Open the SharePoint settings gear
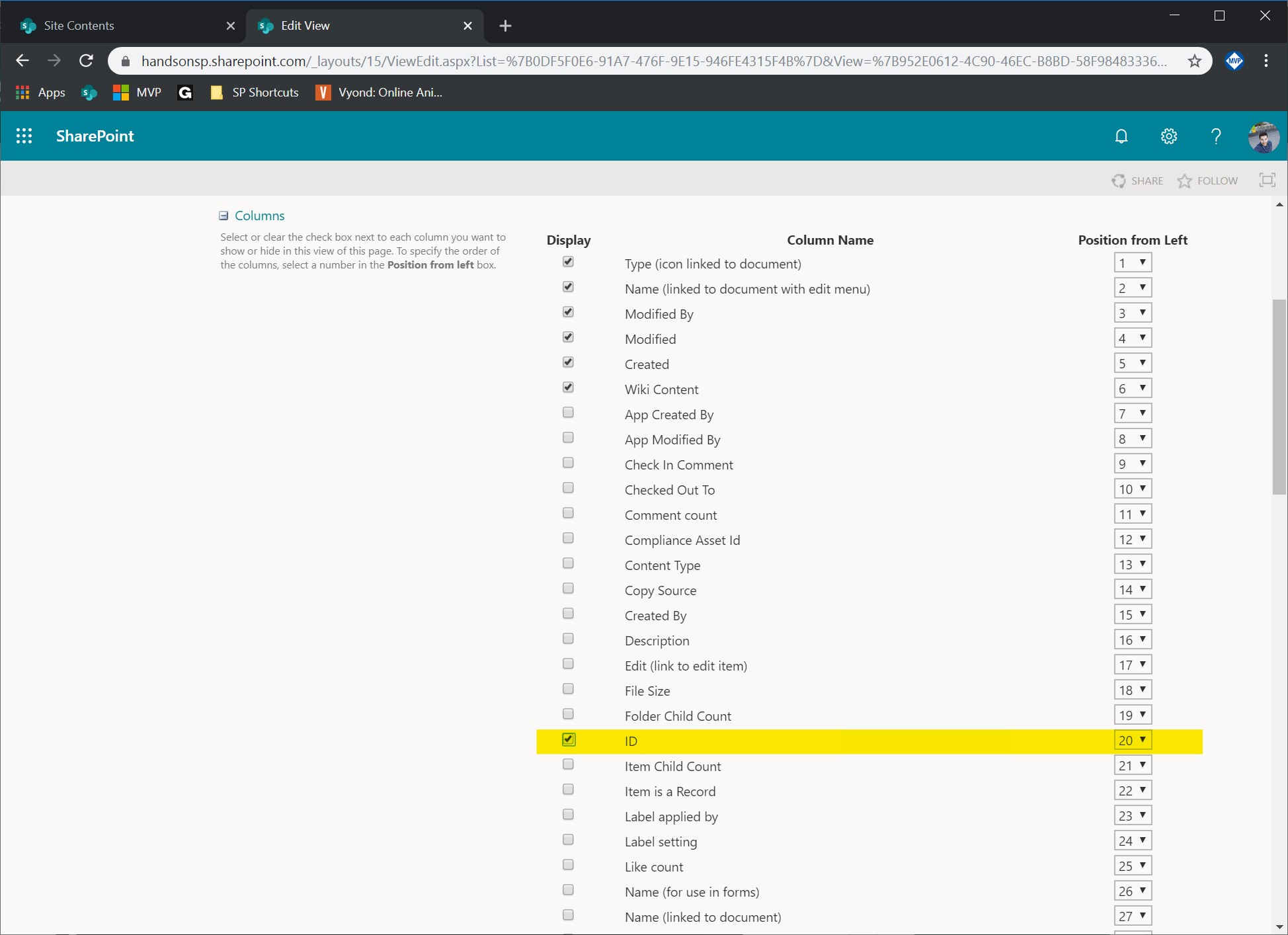Viewport: 1288px width, 935px height. point(1168,136)
